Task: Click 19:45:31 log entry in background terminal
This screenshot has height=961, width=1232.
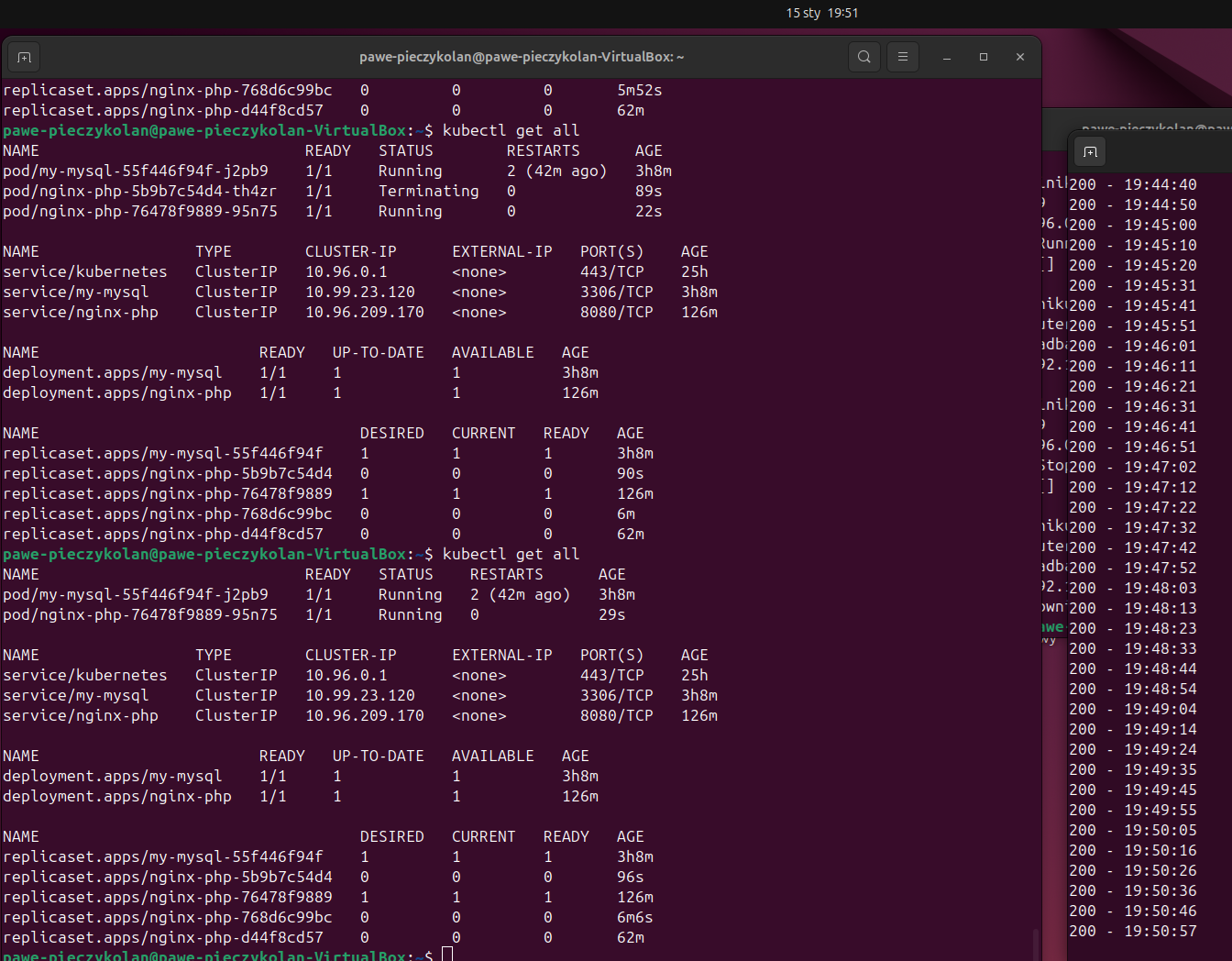Action: coord(1133,285)
